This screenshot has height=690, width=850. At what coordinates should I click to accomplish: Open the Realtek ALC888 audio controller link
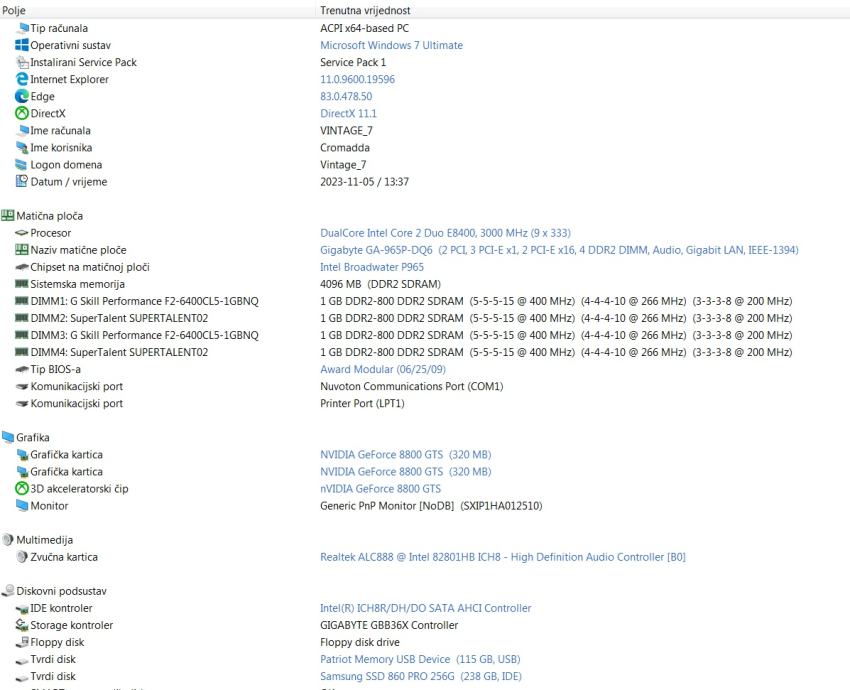[503, 557]
